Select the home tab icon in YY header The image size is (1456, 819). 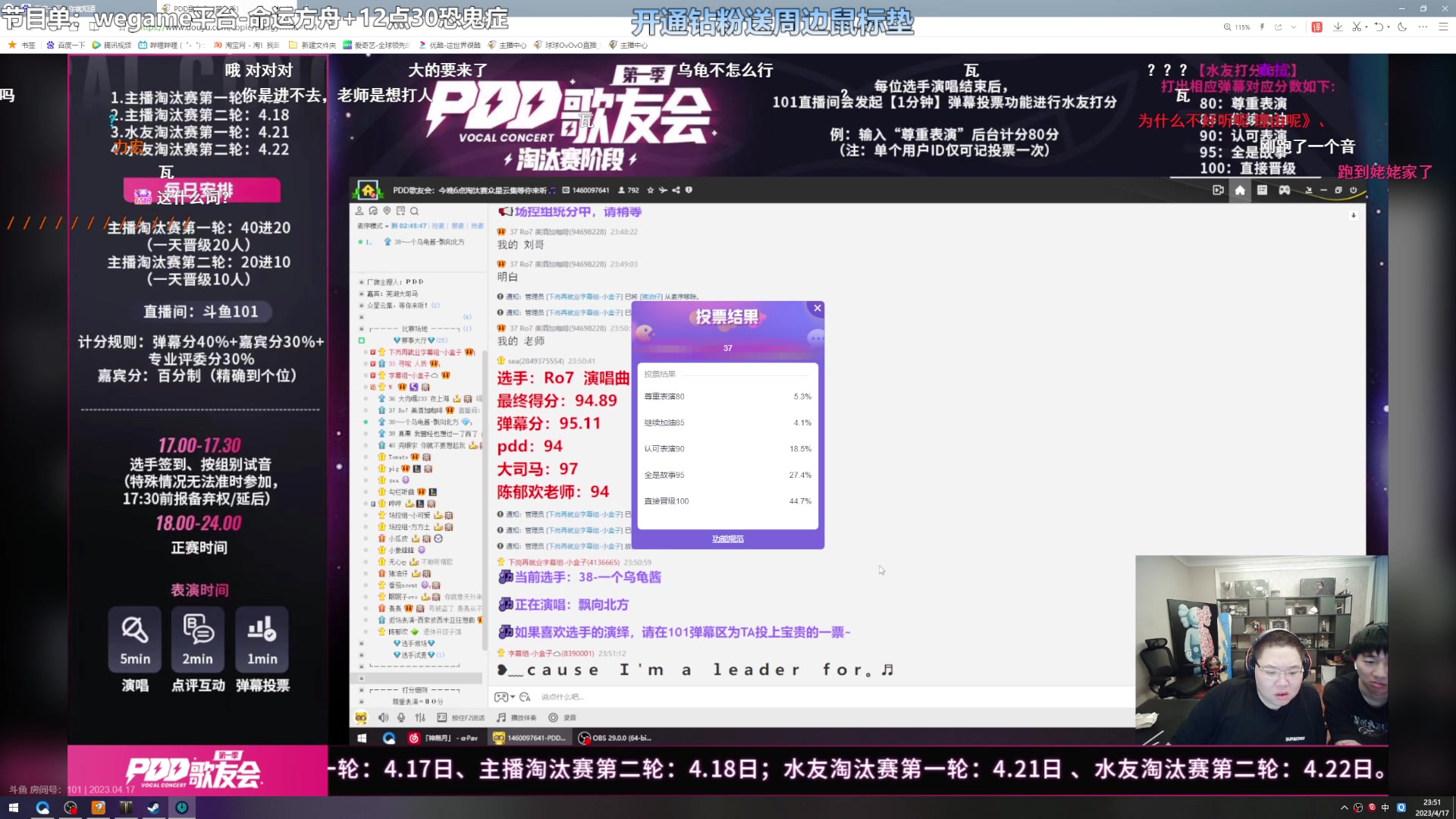[x=1240, y=190]
